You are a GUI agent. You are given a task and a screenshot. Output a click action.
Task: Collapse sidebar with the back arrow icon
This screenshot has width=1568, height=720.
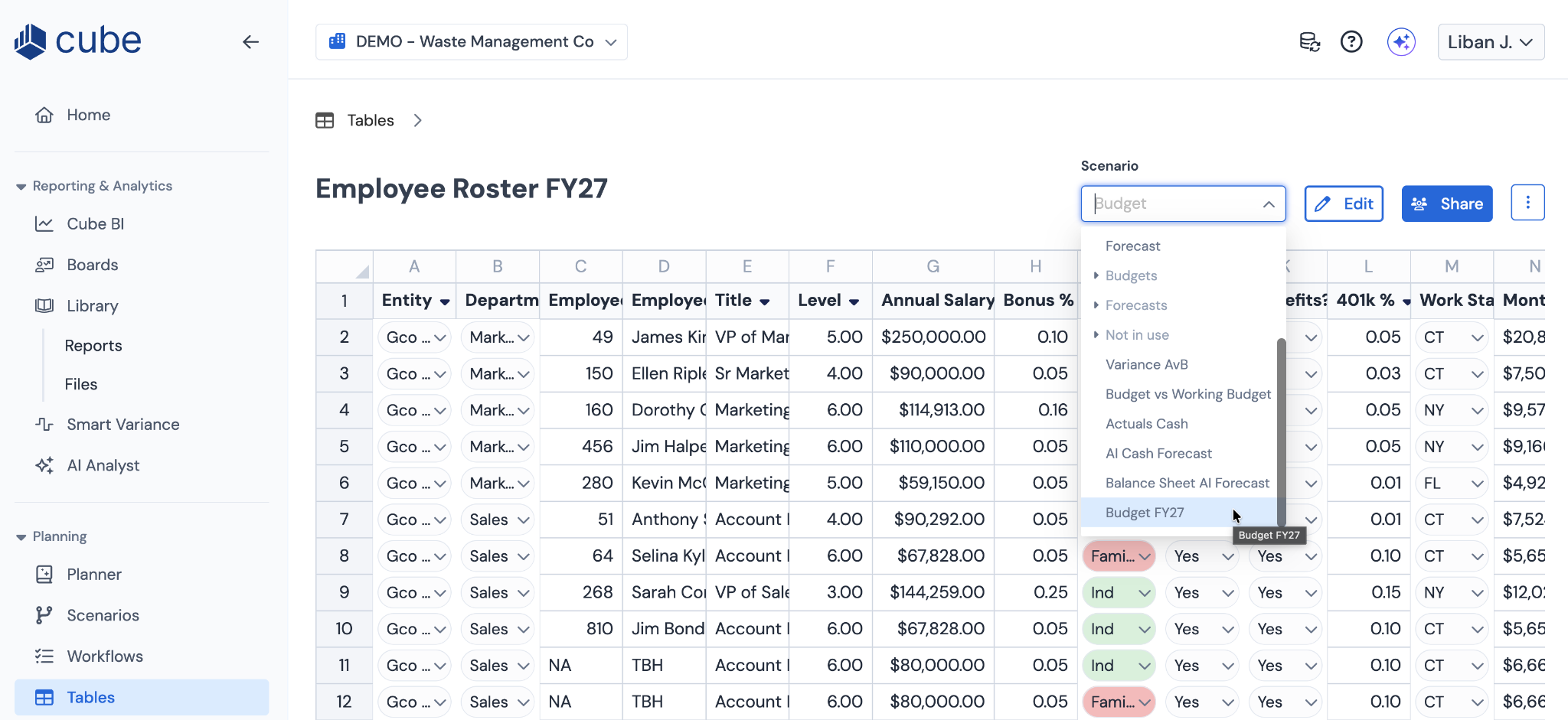tap(250, 42)
